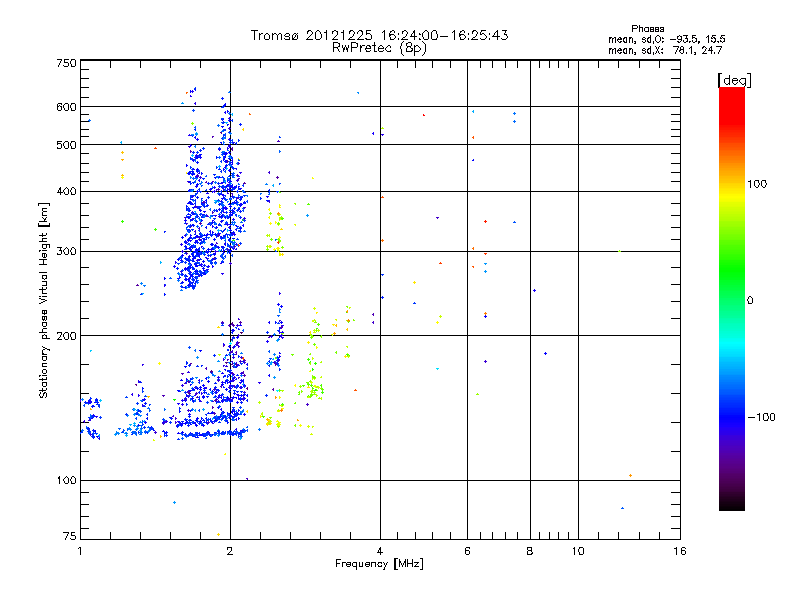800x600 pixels.
Task: Click the y-axis tick label '300'
Action: [x=67, y=252]
